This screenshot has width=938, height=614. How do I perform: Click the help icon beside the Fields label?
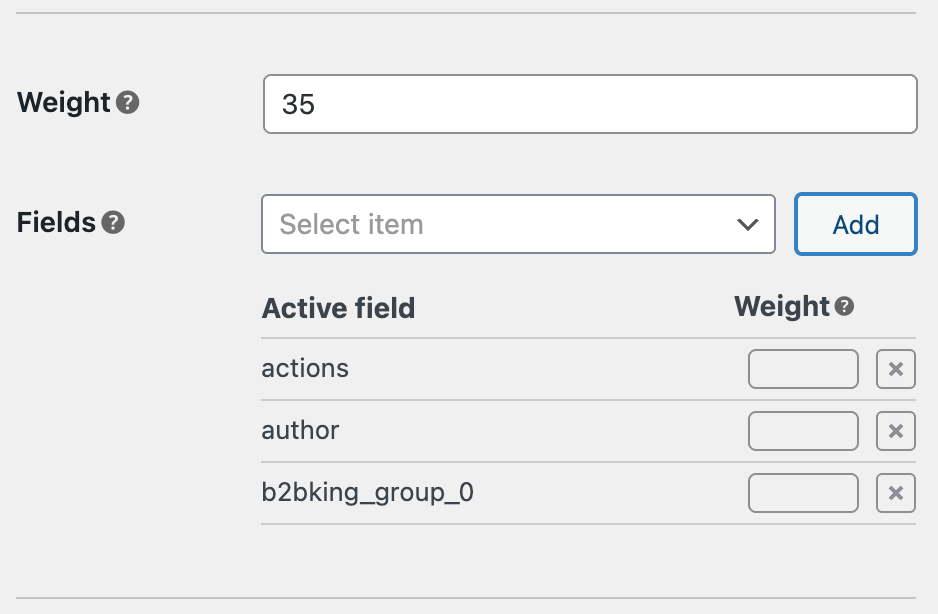(113, 222)
